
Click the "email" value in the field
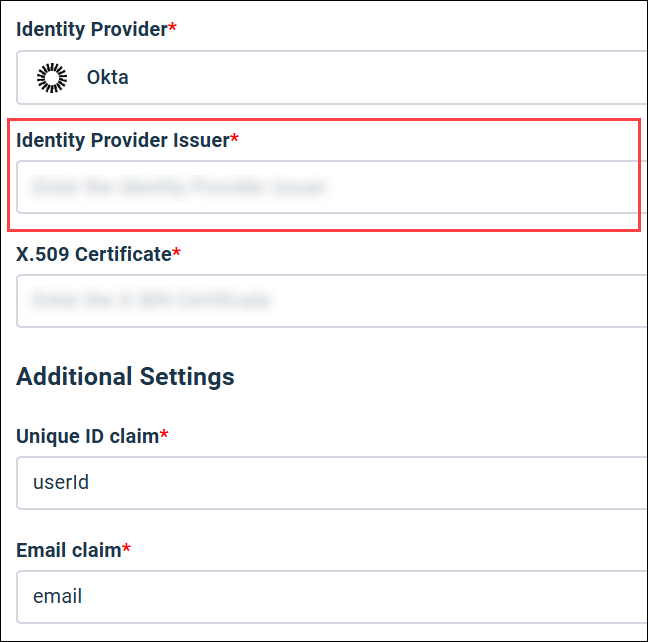57,597
